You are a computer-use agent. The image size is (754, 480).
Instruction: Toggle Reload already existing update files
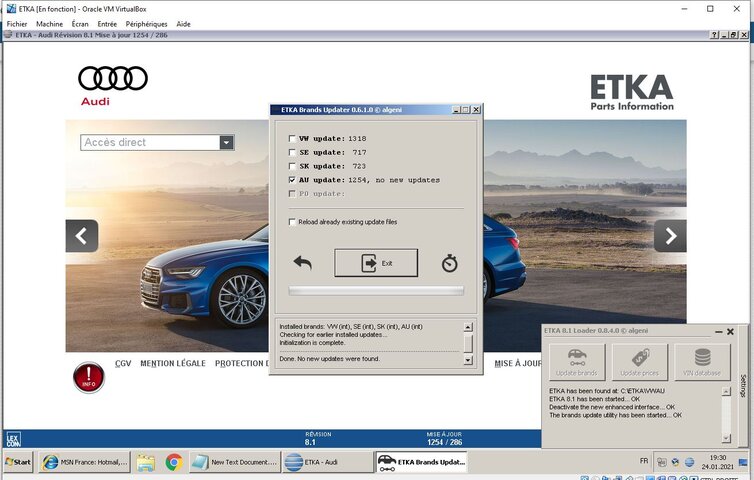click(x=292, y=222)
